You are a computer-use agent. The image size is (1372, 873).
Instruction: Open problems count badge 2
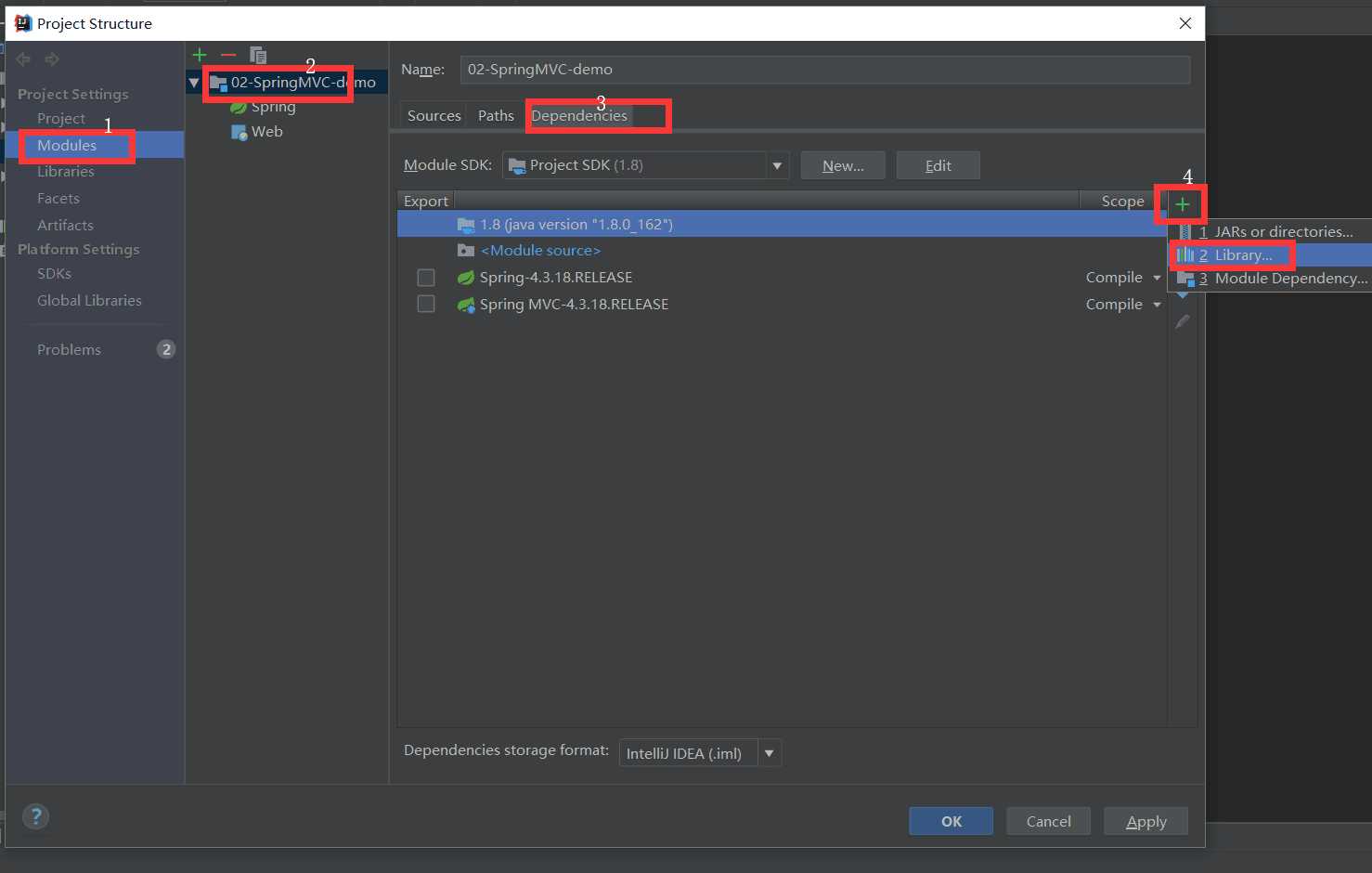coord(166,349)
